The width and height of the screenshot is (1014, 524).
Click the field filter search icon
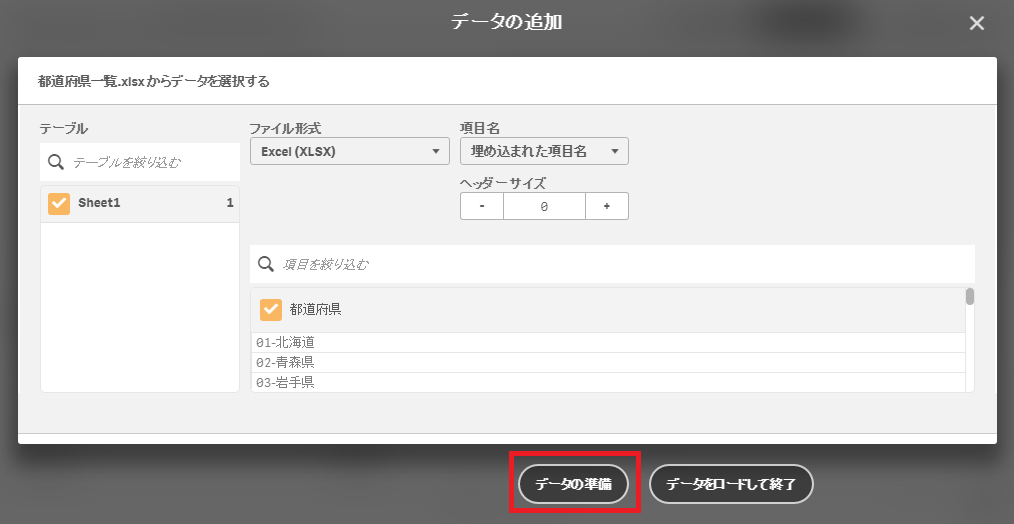click(266, 264)
